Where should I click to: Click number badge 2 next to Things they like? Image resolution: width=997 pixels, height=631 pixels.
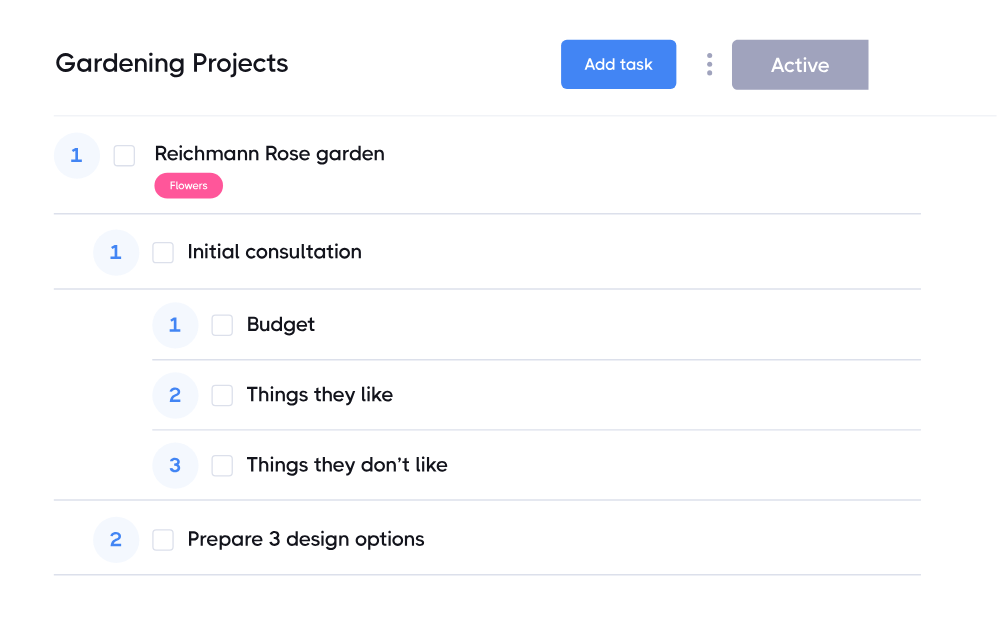point(175,395)
